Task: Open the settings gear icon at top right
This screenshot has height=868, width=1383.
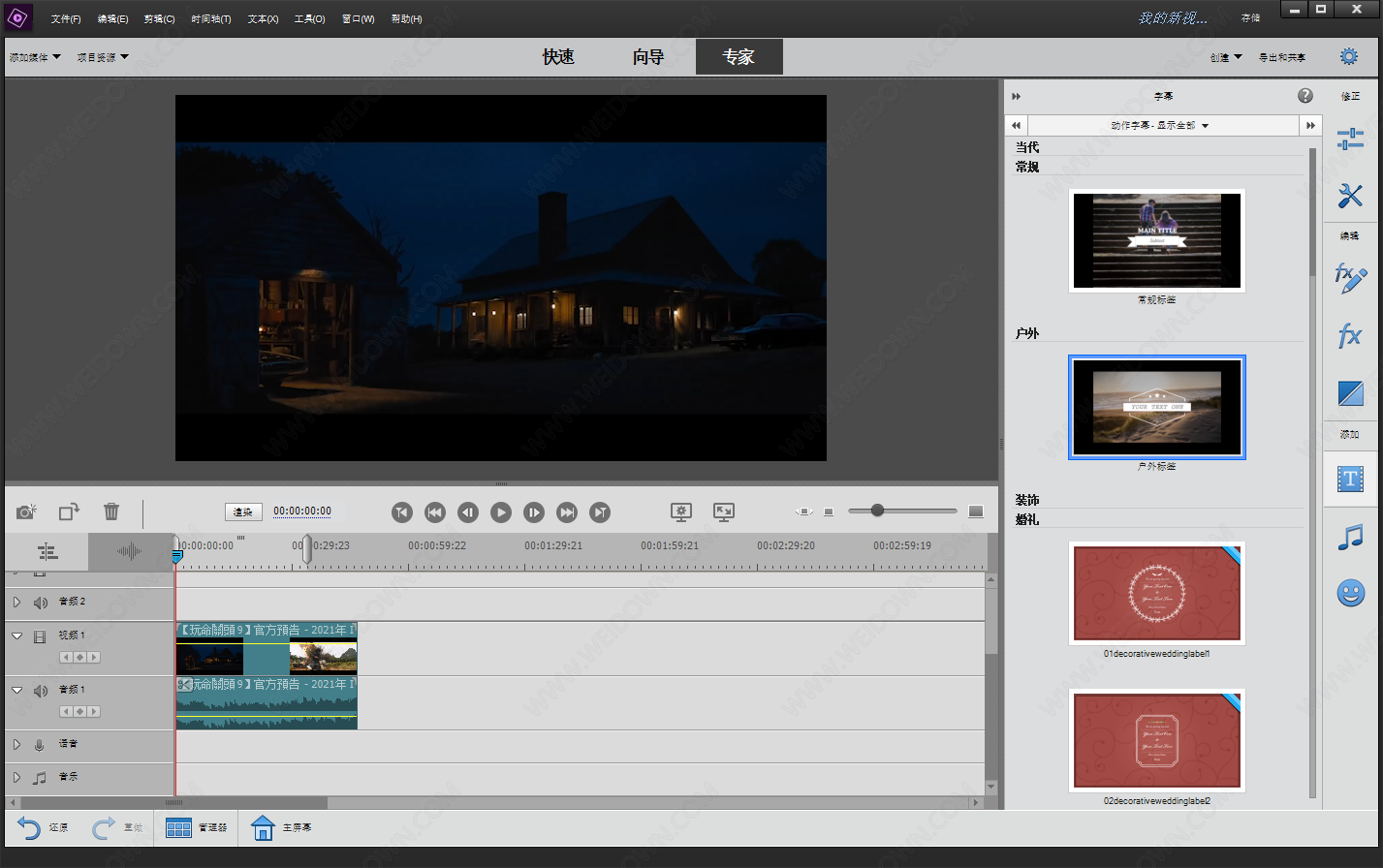Action: pos(1348,57)
